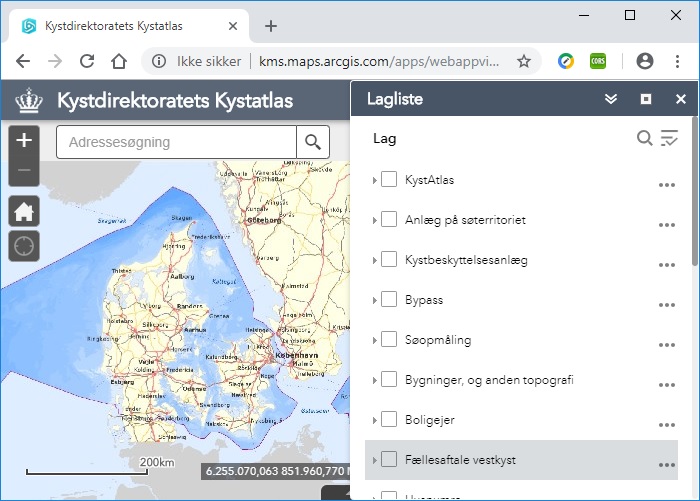Screen dimensions: 700x501
Task: Open more options for the KystAtlas layer
Action: (x=667, y=185)
